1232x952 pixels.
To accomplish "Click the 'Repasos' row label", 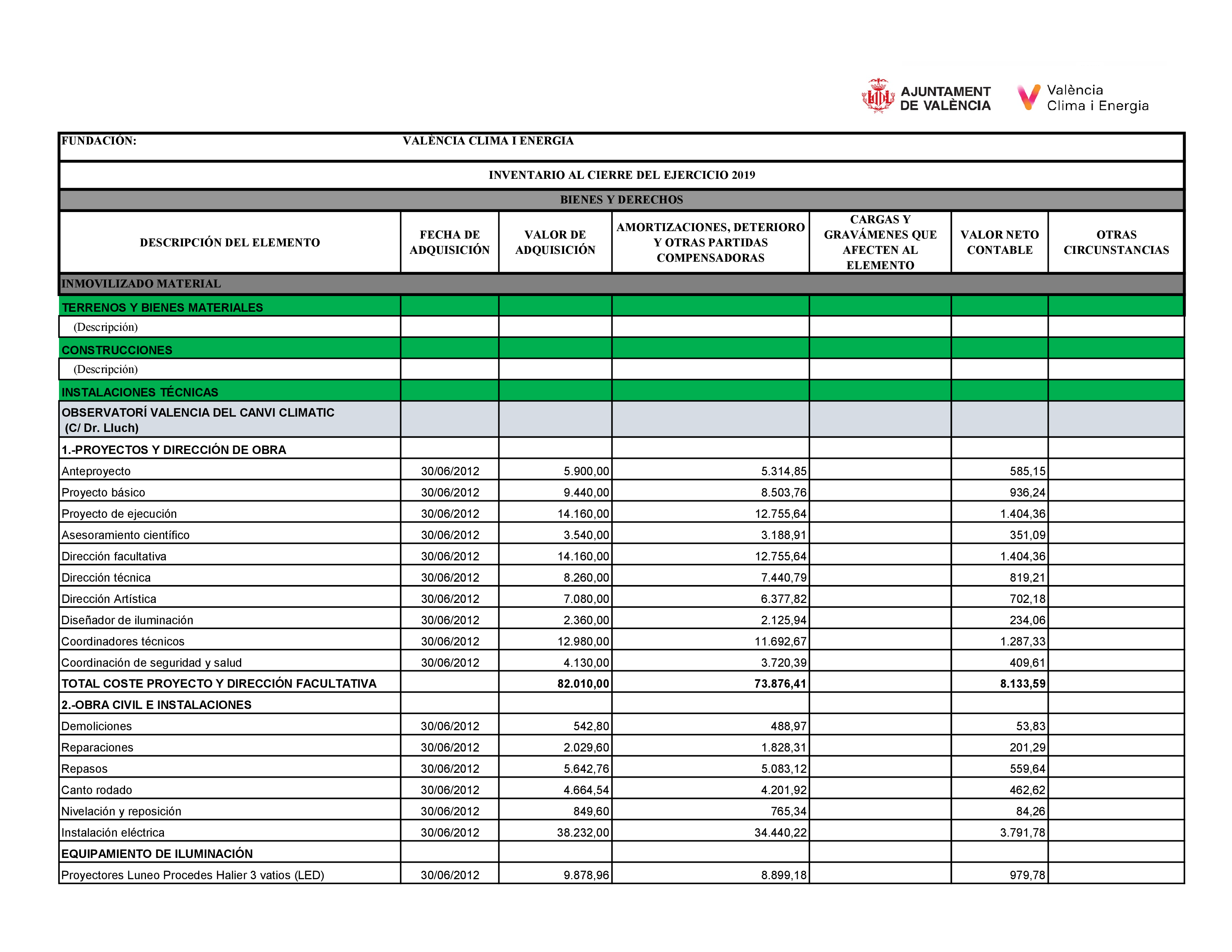I will click(84, 769).
